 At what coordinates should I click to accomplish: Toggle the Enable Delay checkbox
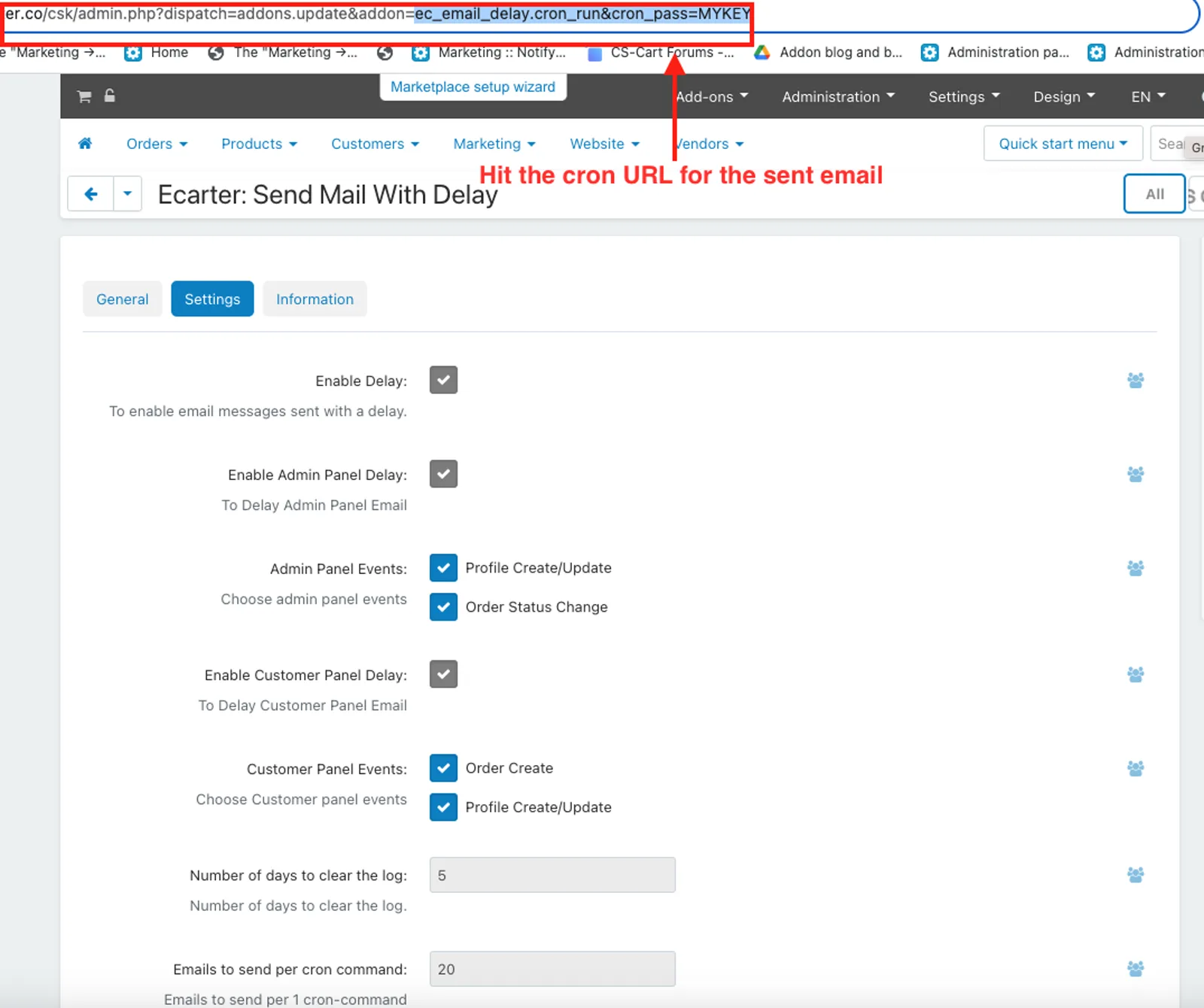pos(443,380)
